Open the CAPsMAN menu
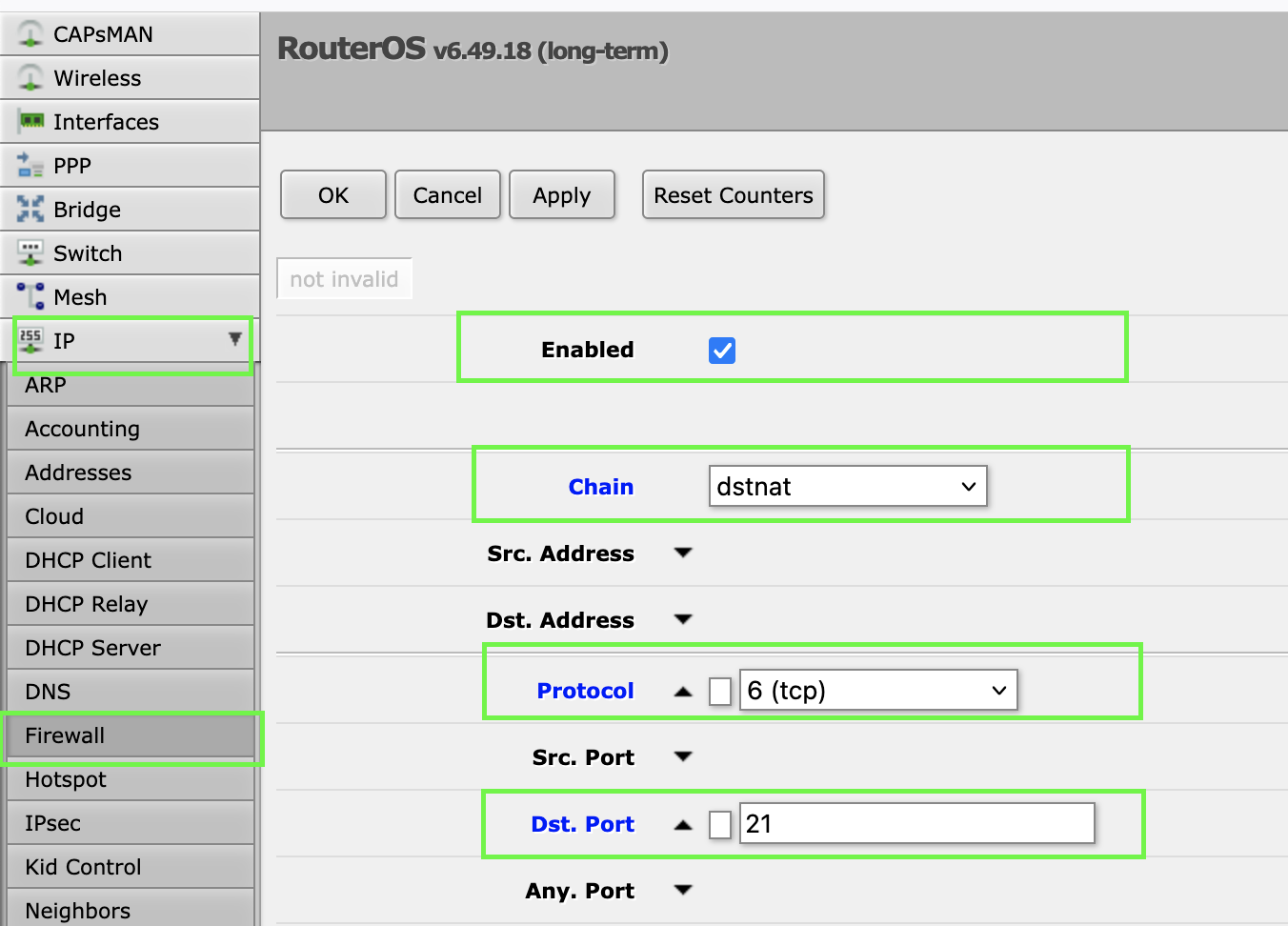 130,34
